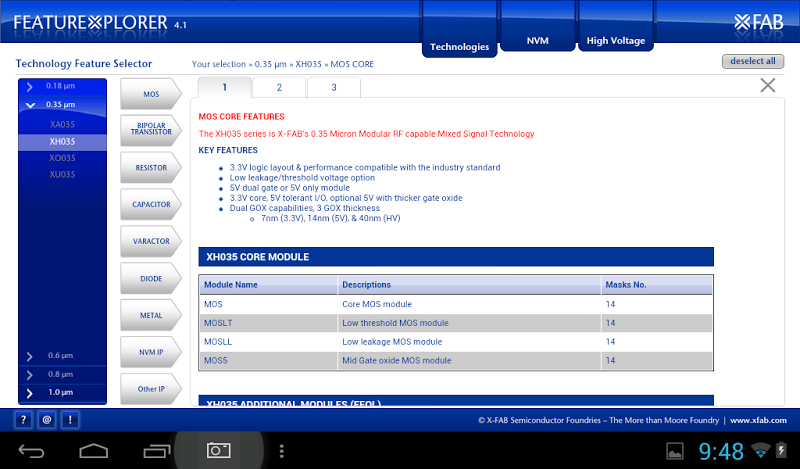The width and height of the screenshot is (800, 469).
Task: Choose the Diode feature button
Action: pos(151,279)
